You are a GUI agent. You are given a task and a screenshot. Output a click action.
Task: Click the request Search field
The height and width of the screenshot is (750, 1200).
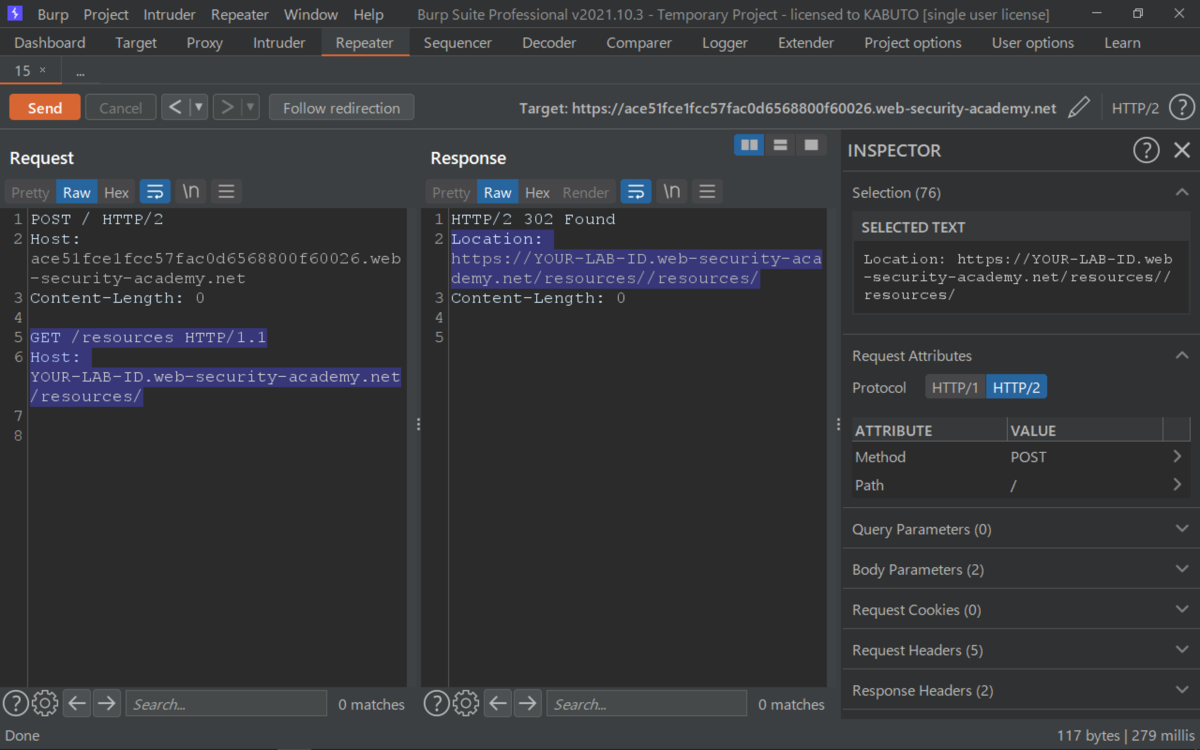[226, 704]
